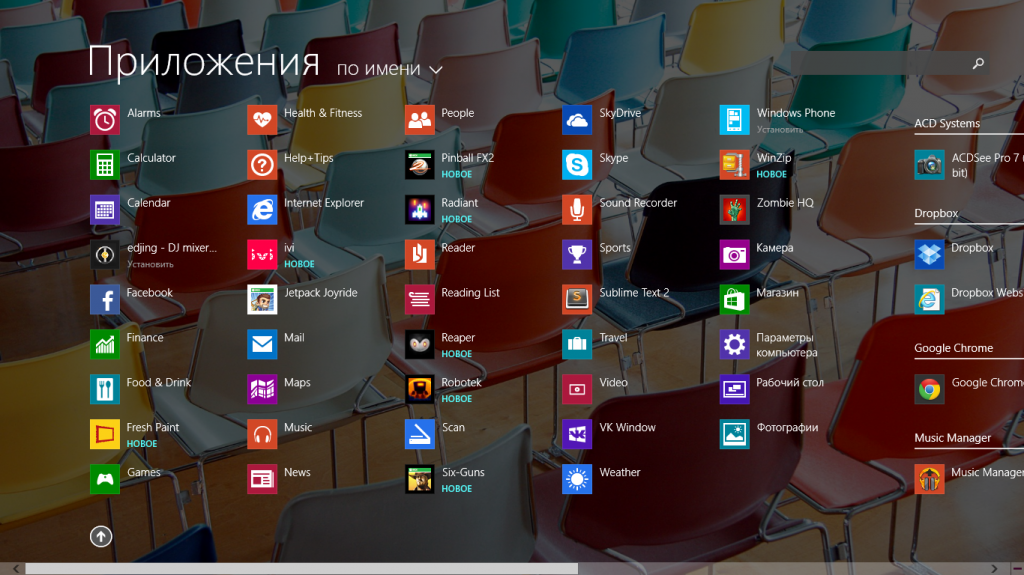Open the Six-Guns game icon

[419, 479]
